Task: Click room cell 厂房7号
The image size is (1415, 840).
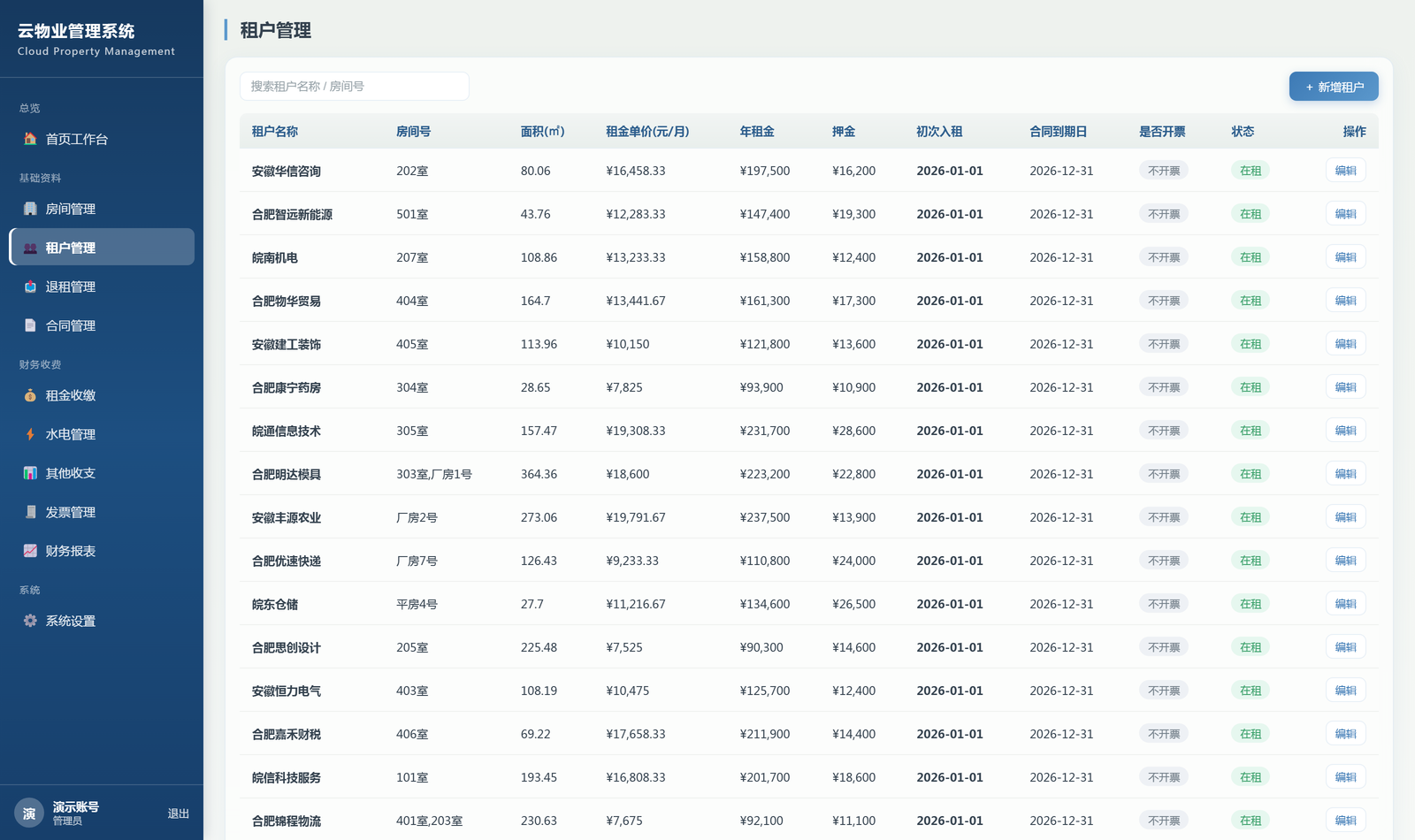Action: click(x=417, y=561)
